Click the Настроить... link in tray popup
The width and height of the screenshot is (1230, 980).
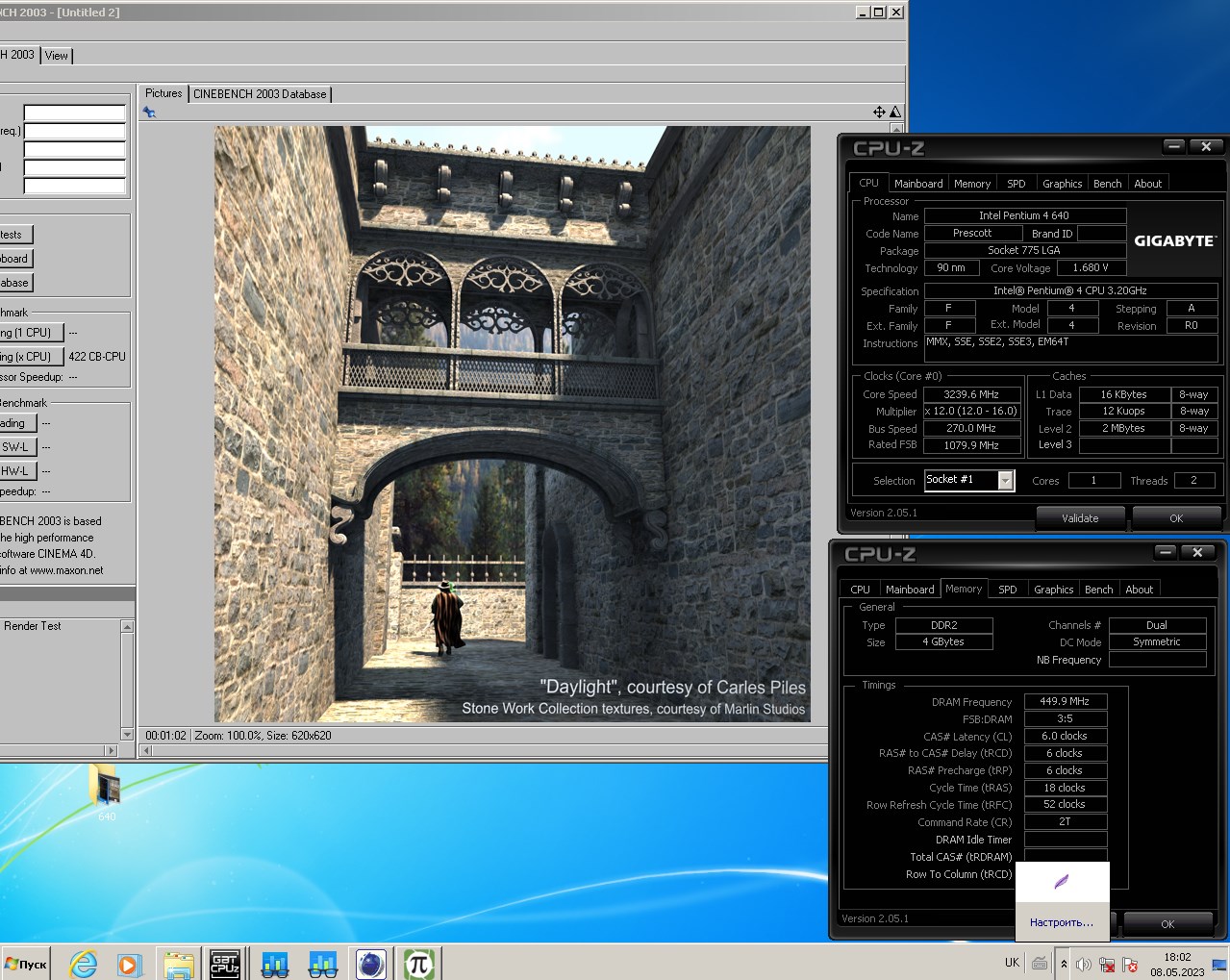[x=1062, y=922]
